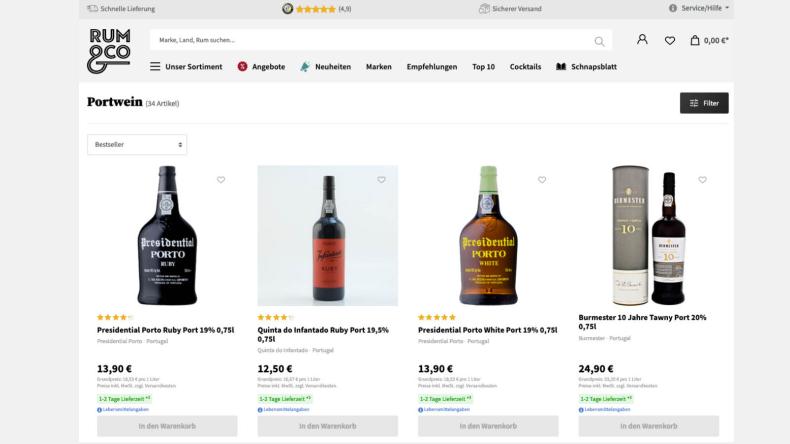Add Presidential Porto Ruby to Warenkorb
The image size is (790, 444).
(167, 426)
